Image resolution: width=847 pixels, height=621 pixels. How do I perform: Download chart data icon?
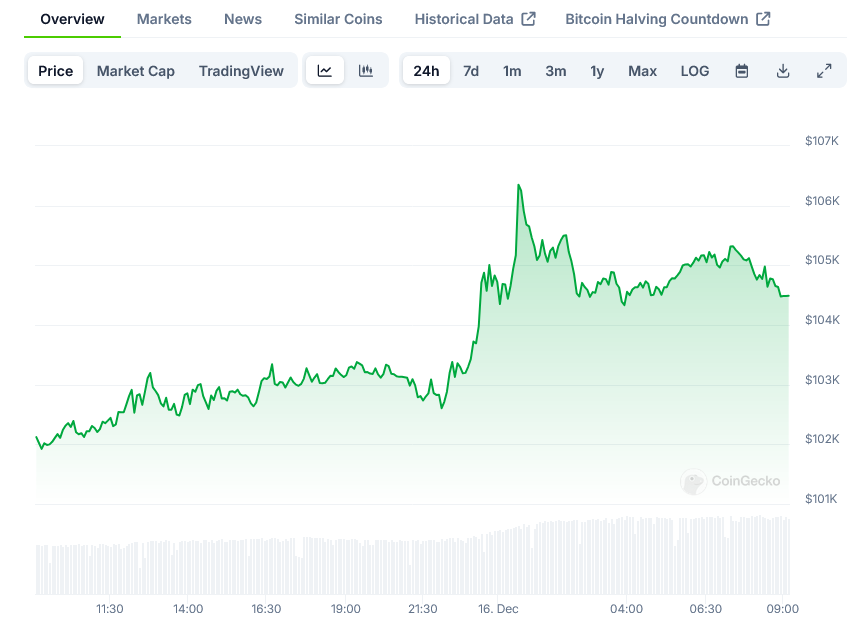pos(783,71)
